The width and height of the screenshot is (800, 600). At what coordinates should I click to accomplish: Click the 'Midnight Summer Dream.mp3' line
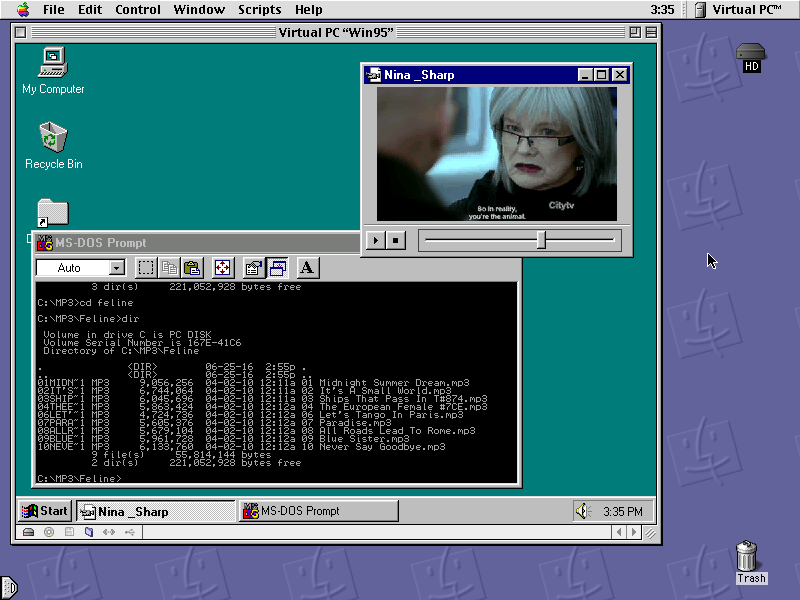(x=253, y=383)
